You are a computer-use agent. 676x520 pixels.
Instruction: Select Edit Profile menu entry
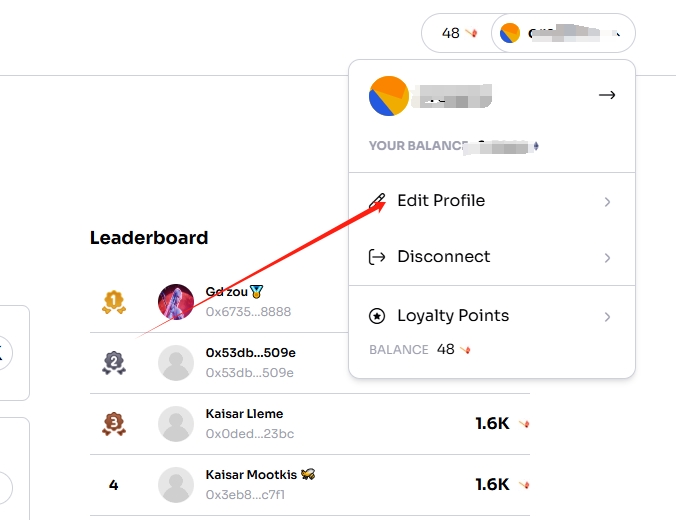[x=441, y=201]
